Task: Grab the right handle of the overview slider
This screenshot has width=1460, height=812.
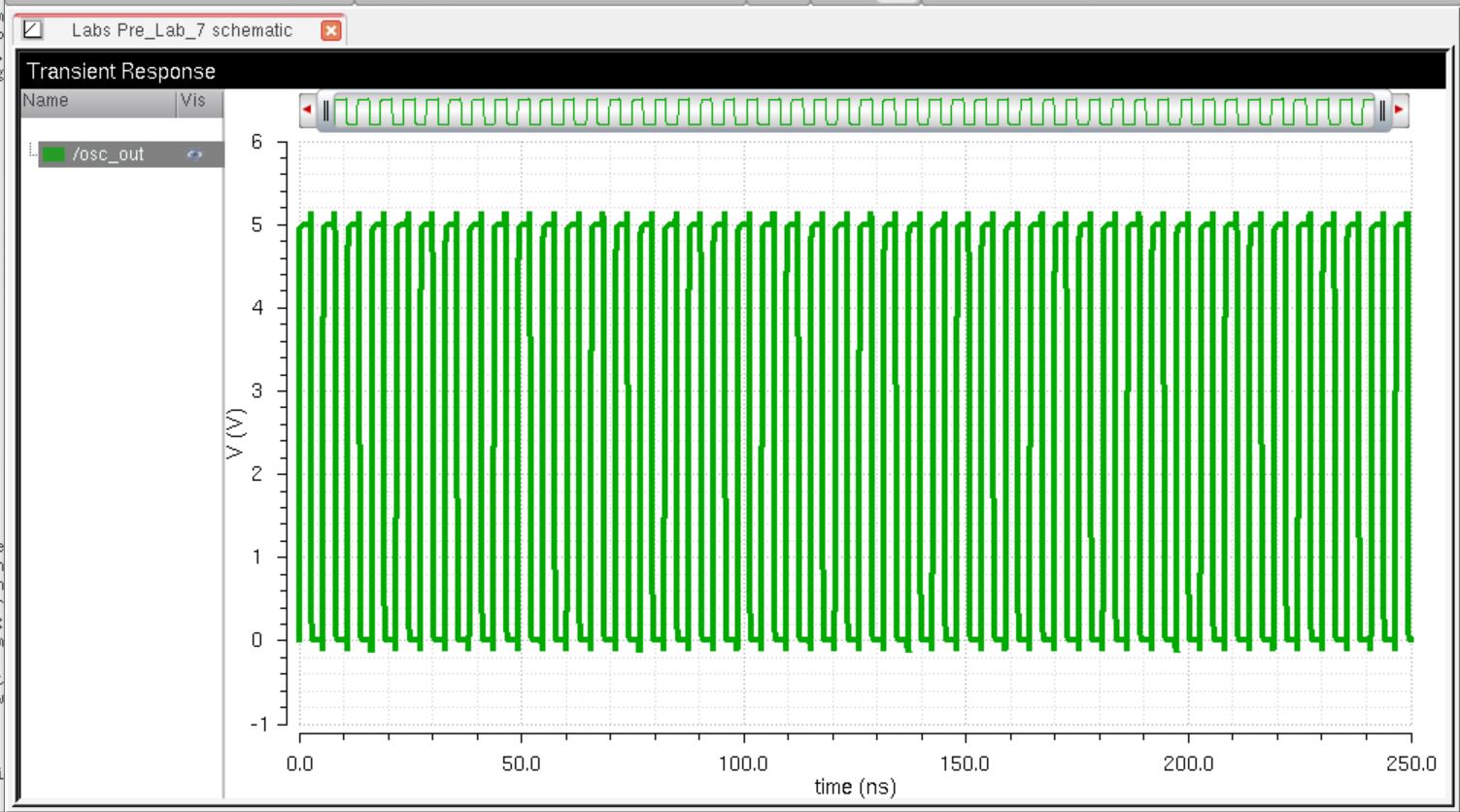Action: coord(1382,111)
